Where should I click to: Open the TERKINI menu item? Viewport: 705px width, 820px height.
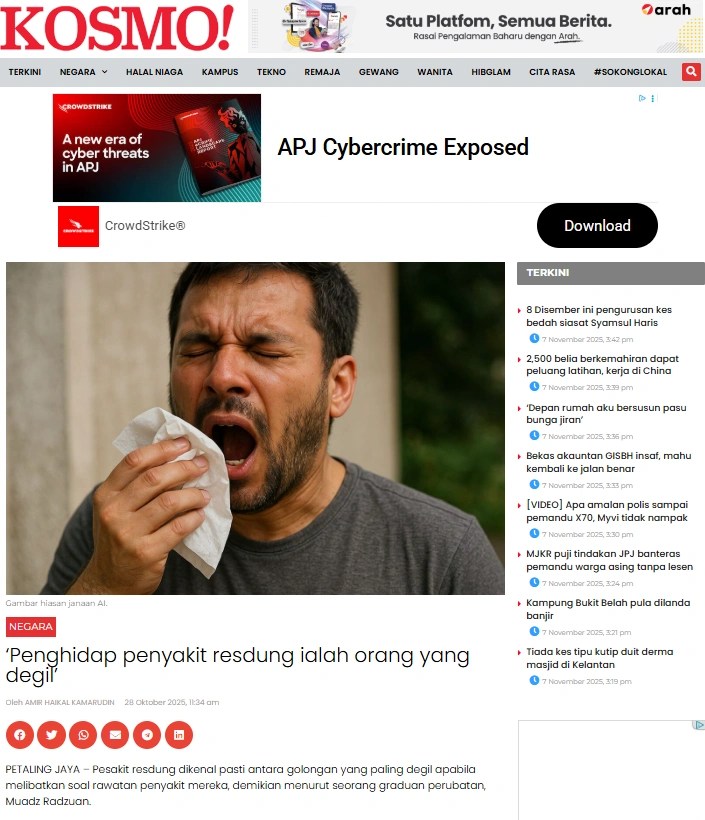point(25,72)
